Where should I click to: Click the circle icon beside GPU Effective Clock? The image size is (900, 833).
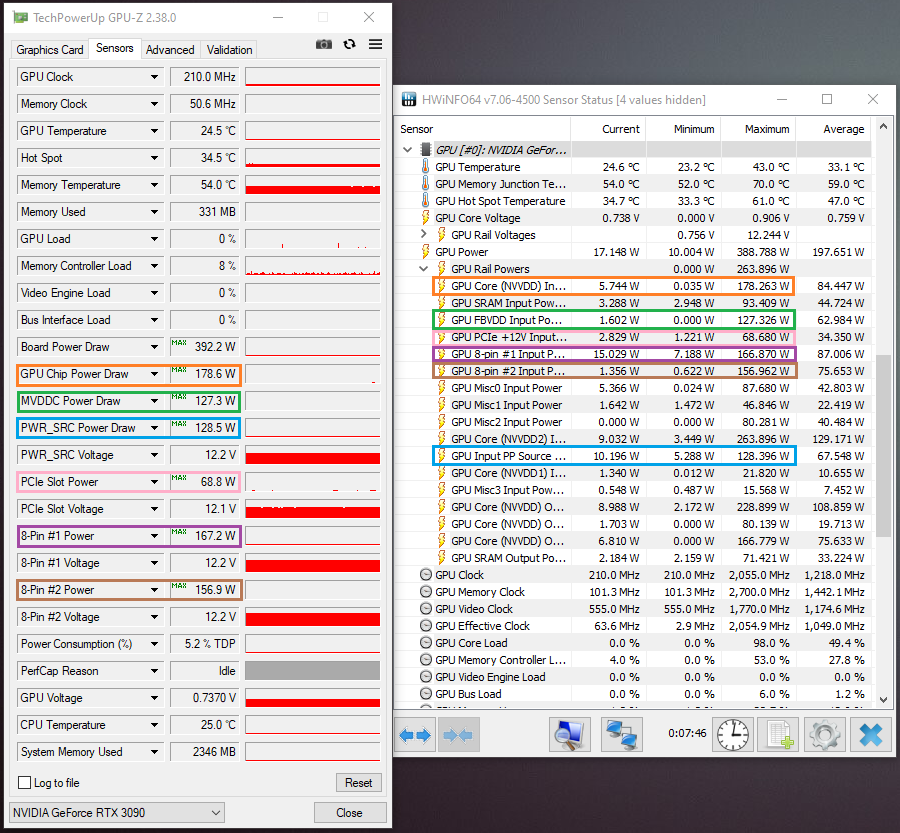click(x=426, y=626)
